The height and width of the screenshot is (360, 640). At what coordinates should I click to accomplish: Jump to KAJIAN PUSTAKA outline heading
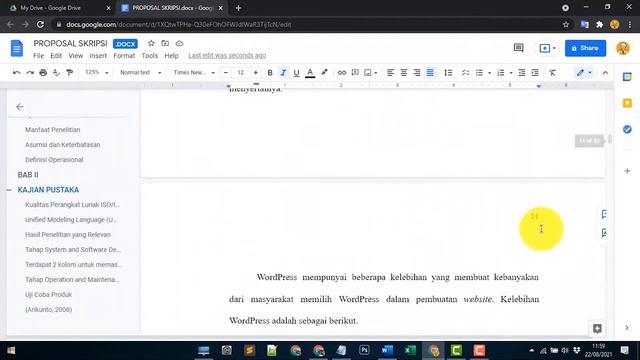(48, 190)
